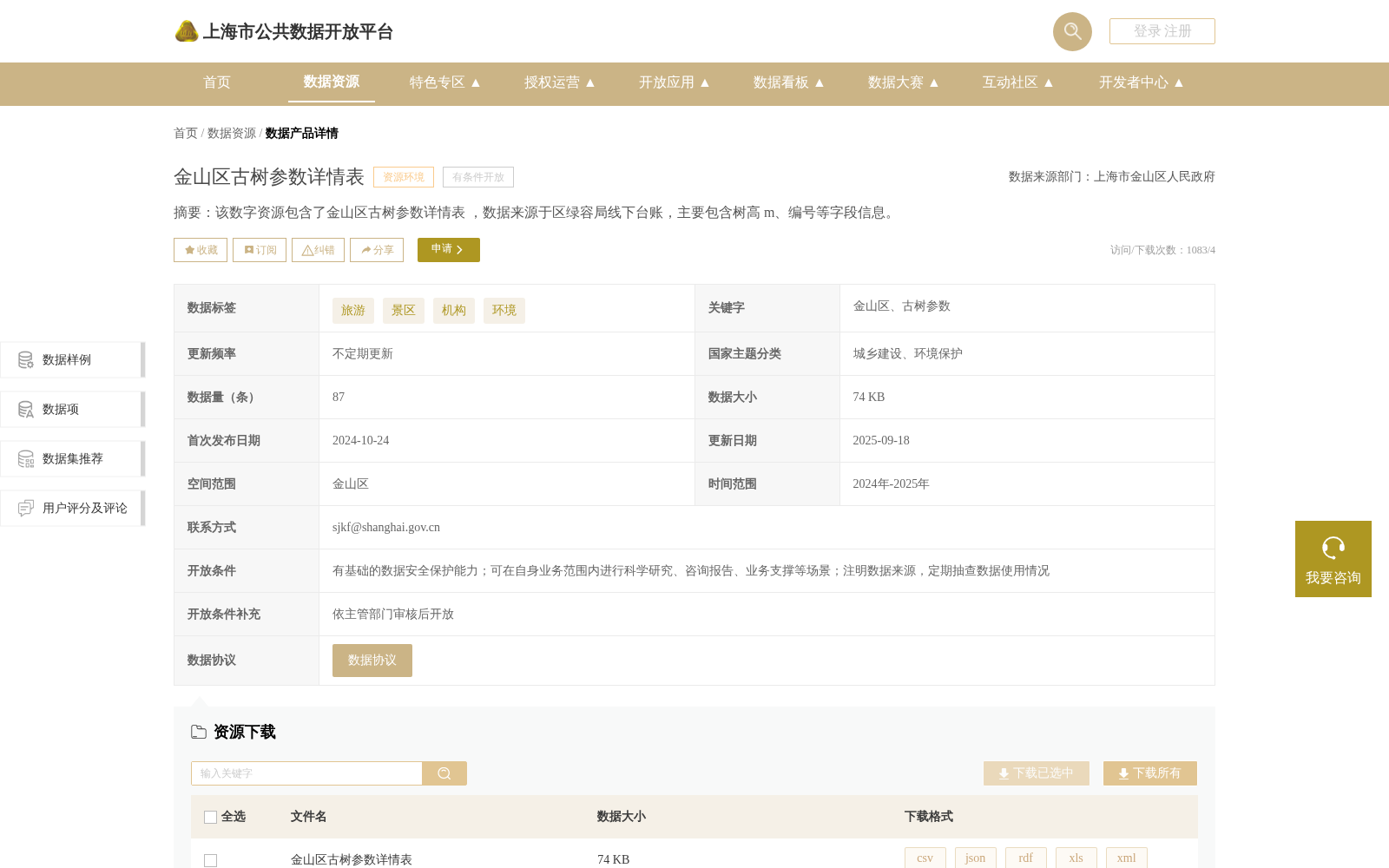Download xls format

click(1076, 858)
